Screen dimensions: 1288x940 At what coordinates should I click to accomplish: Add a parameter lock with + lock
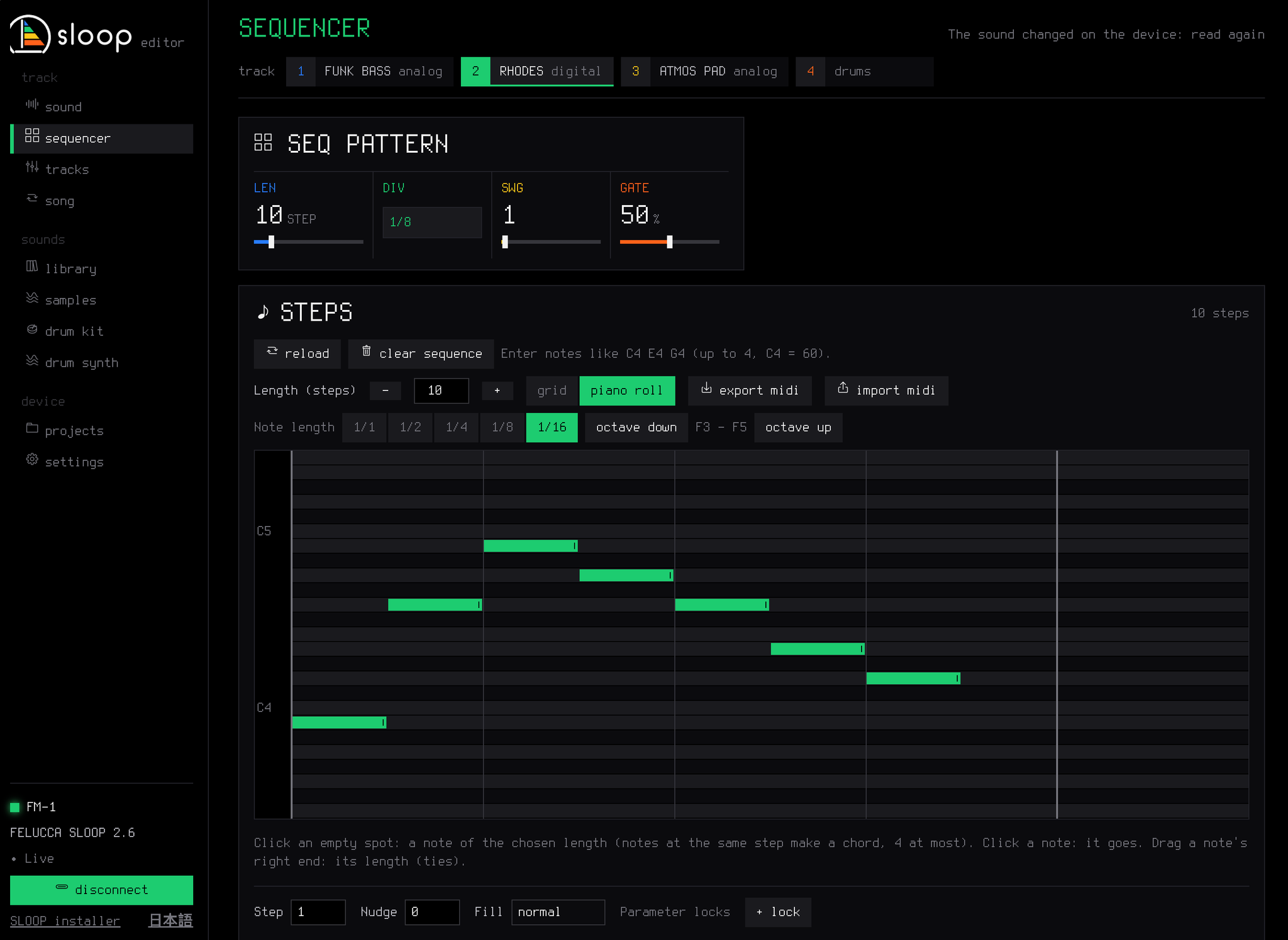coord(778,912)
